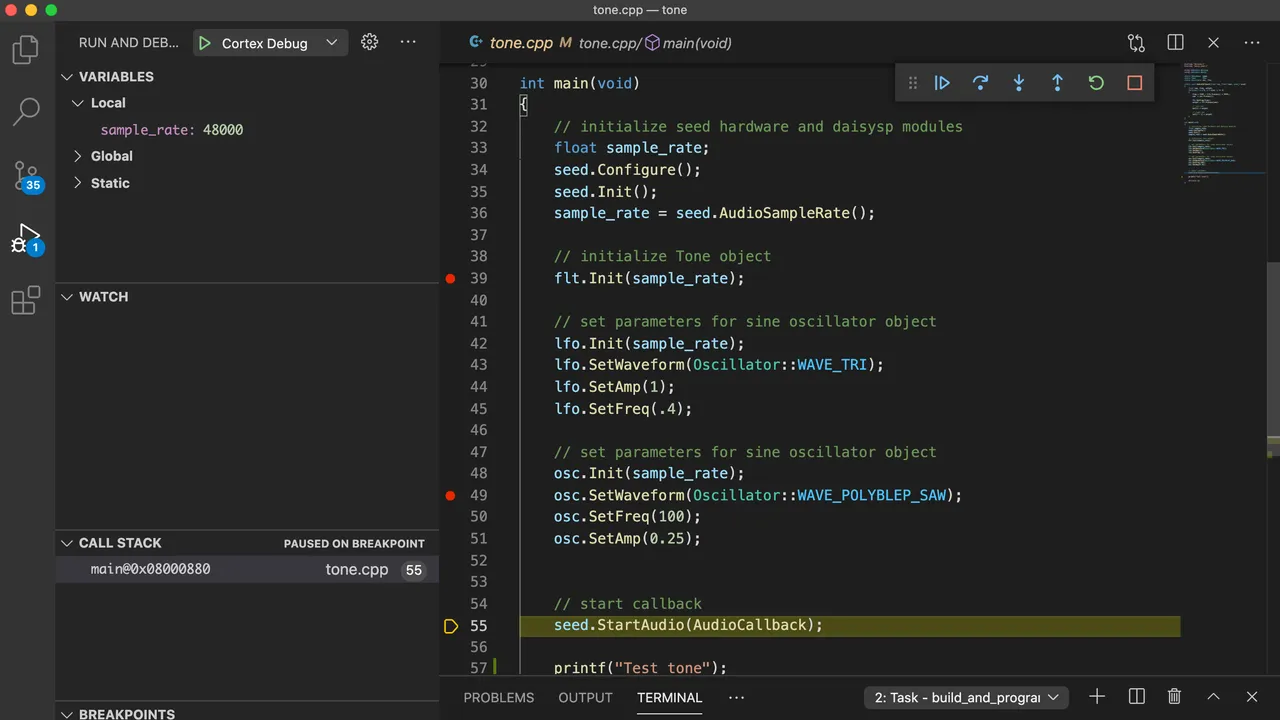Create a new terminal with plus icon
The height and width of the screenshot is (720, 1280).
coord(1097,697)
